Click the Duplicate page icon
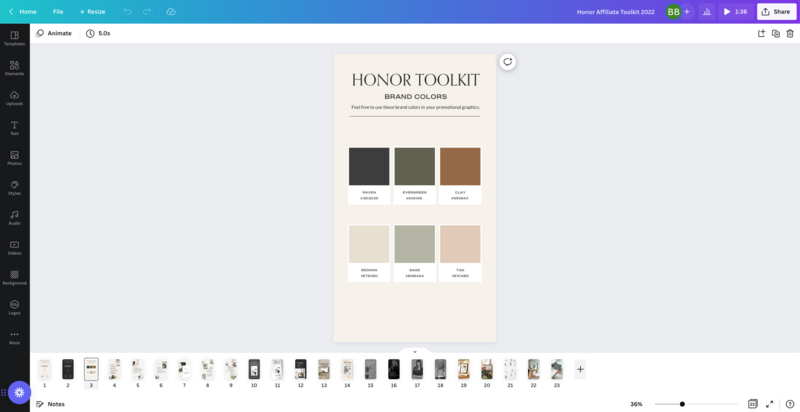 [776, 33]
